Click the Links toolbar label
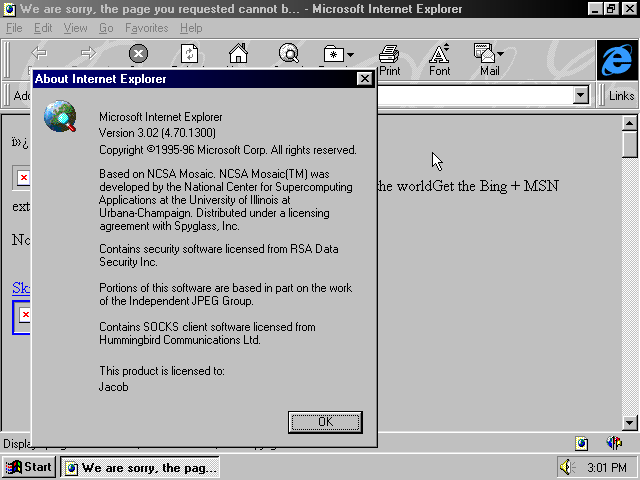Viewport: 640px width, 480px height. [621, 96]
